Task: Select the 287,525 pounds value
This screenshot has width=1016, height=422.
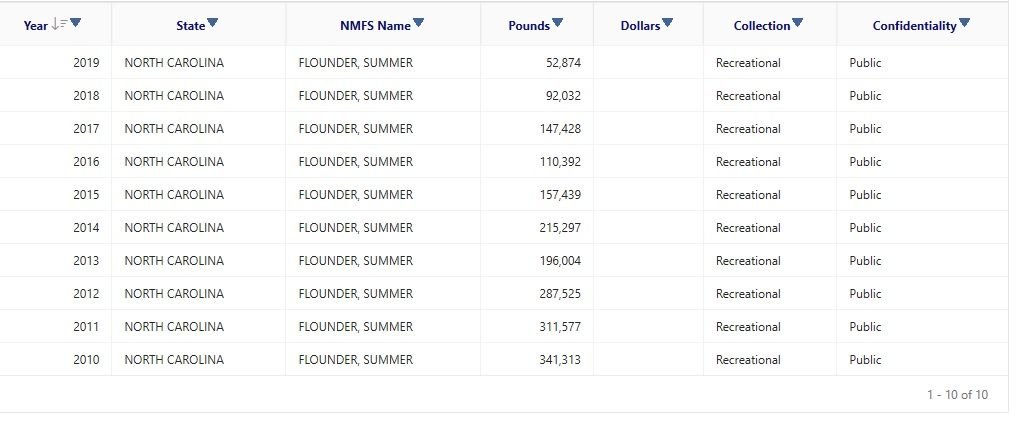Action: (x=560, y=294)
